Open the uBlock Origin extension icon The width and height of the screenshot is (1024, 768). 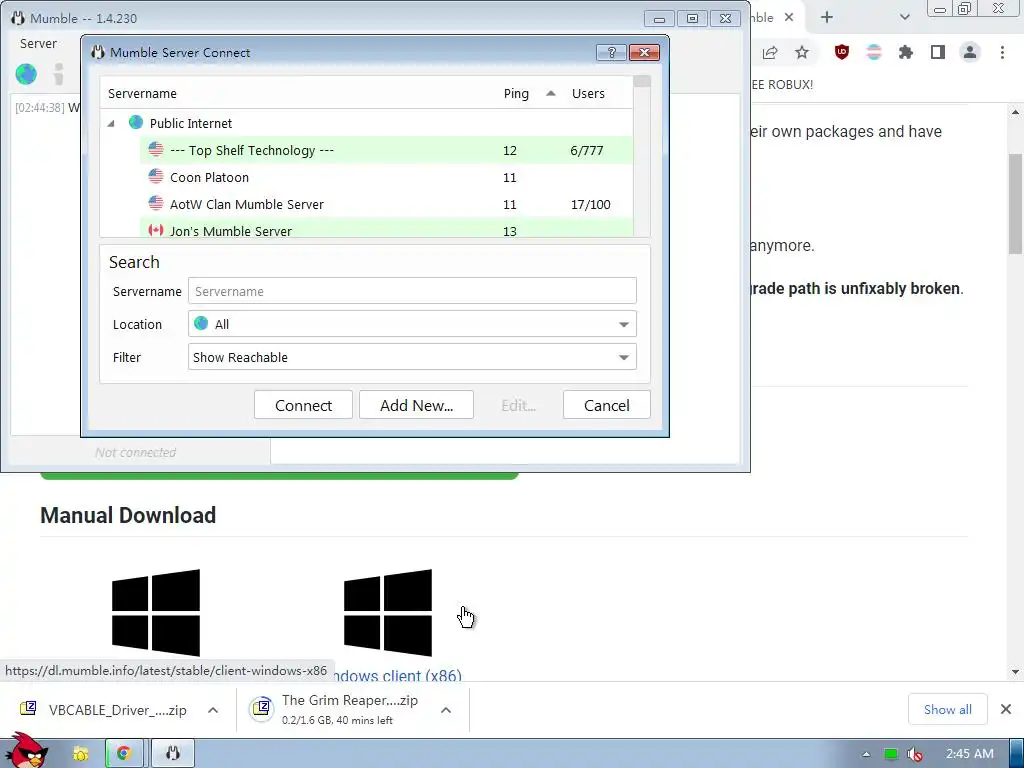point(842,52)
